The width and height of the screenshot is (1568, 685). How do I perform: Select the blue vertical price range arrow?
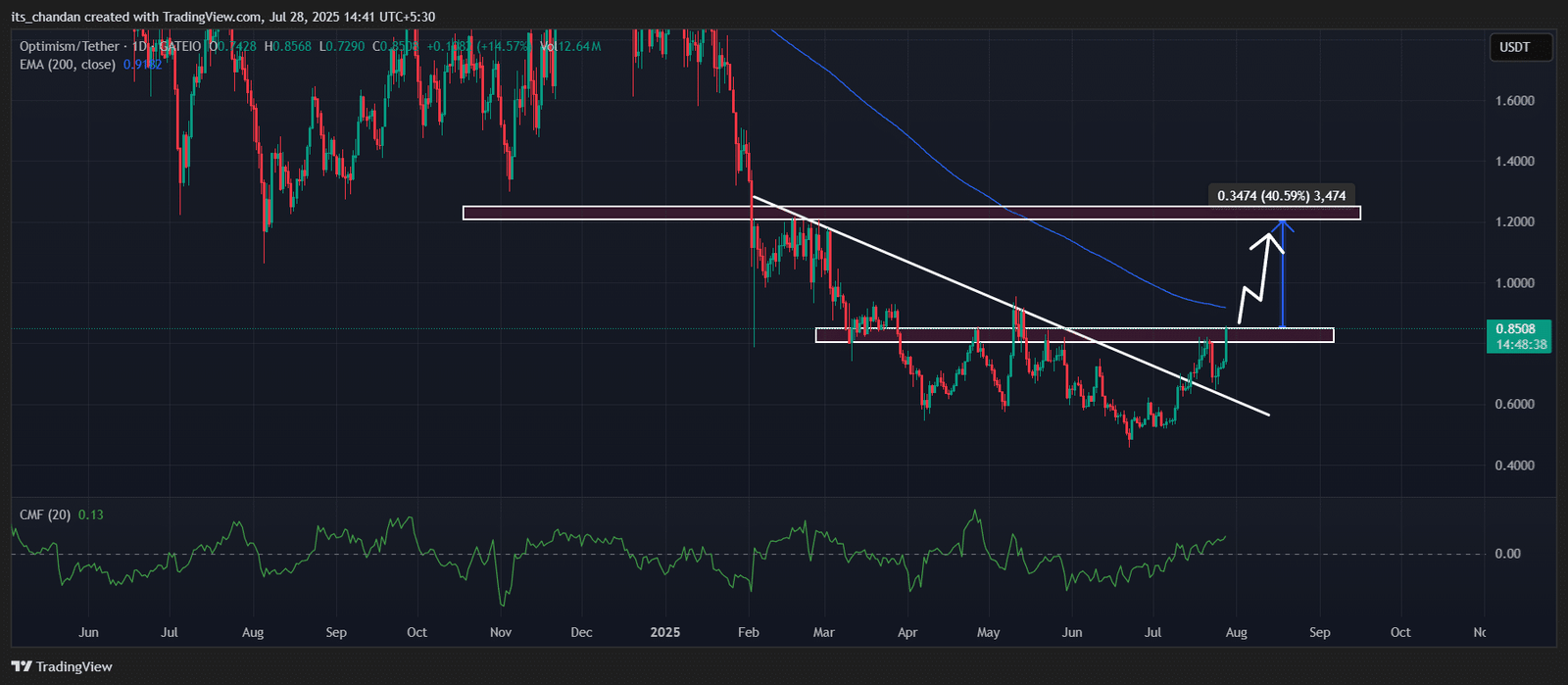[1283, 284]
